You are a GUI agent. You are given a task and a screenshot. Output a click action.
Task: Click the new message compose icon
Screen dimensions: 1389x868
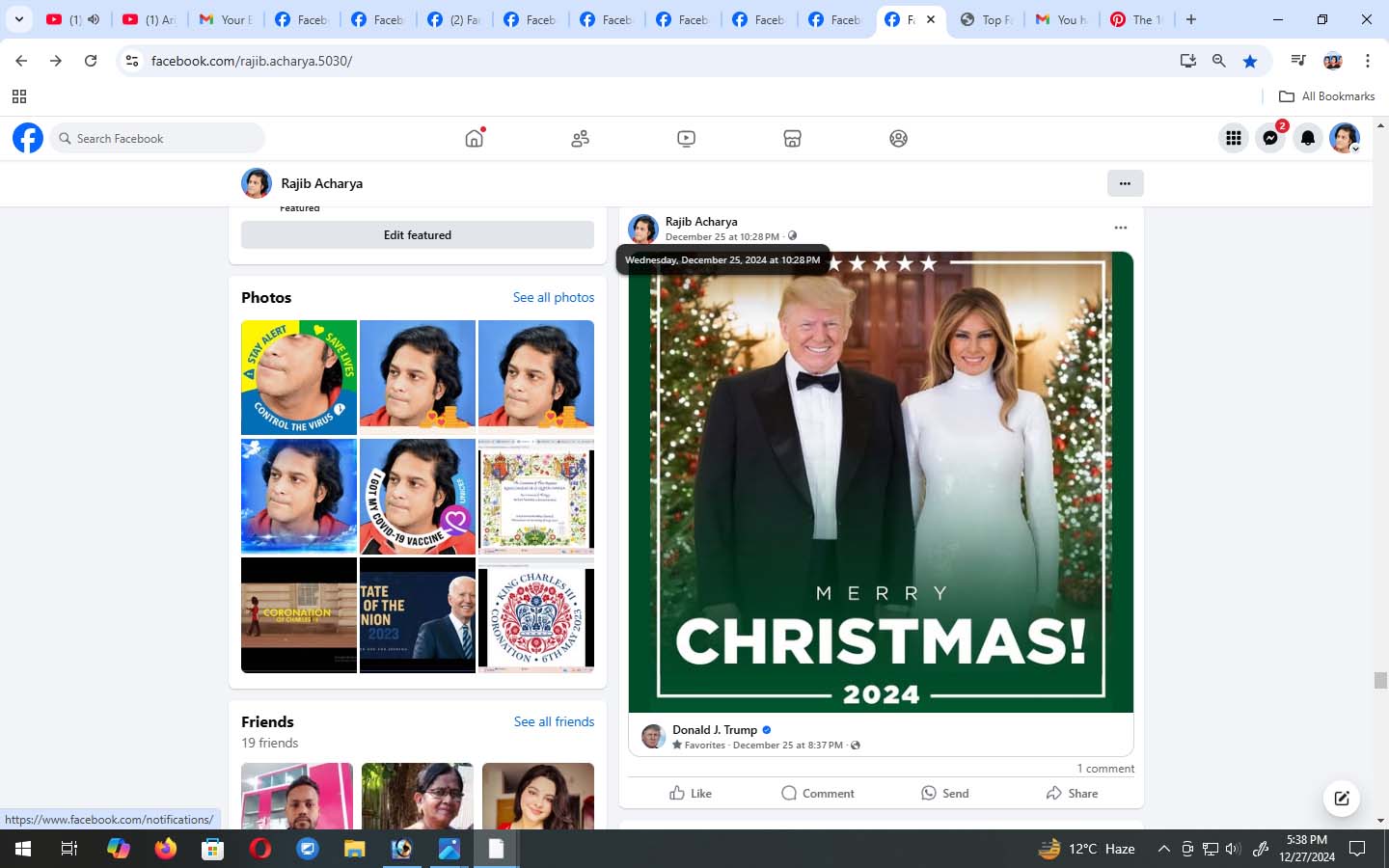coord(1342,798)
